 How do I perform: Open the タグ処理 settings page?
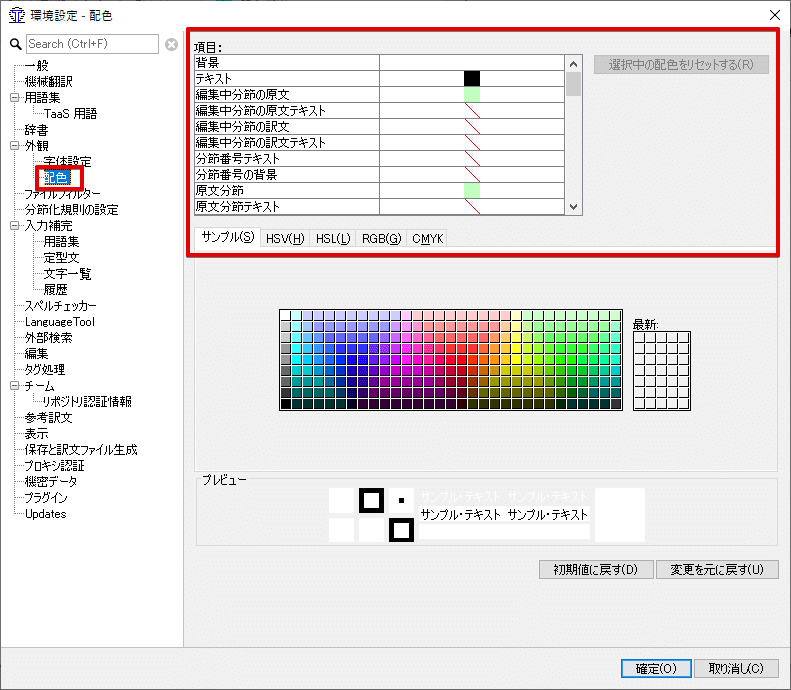45,370
